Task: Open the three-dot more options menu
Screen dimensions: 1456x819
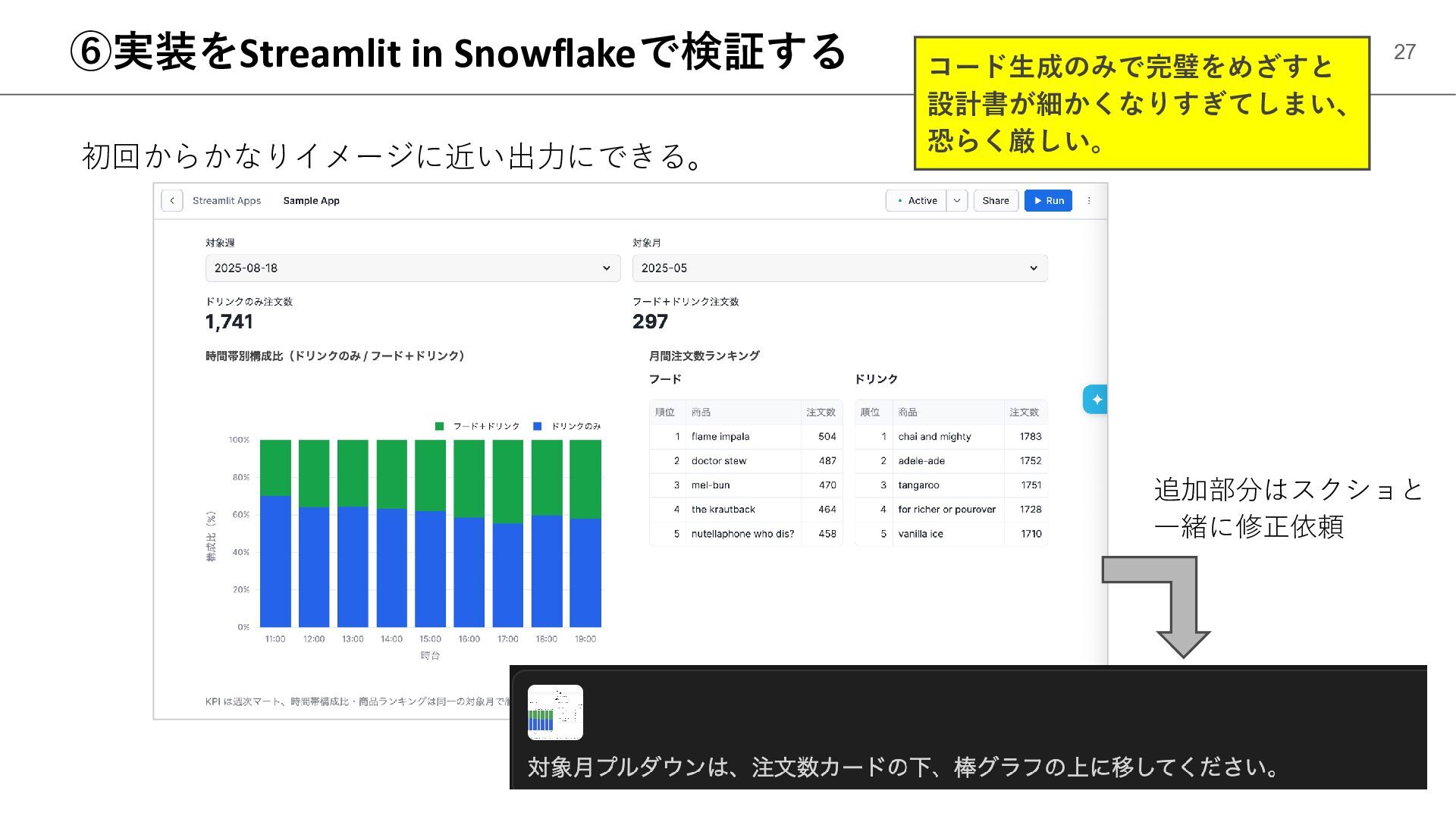Action: coord(1089,201)
